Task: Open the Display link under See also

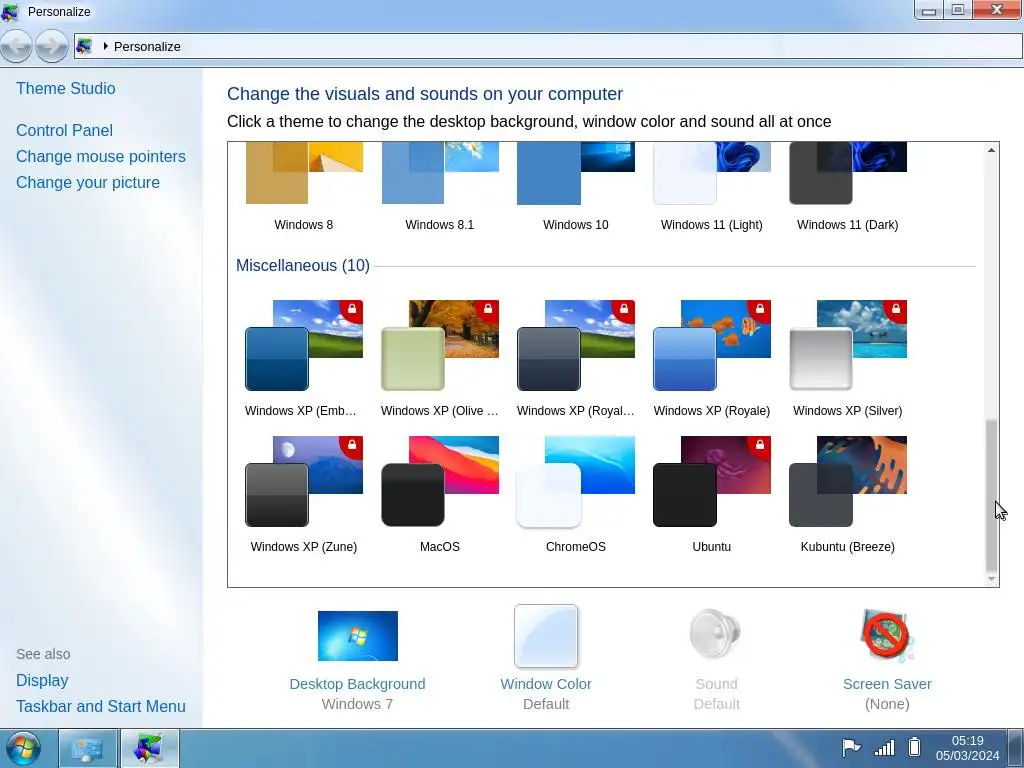Action: [42, 680]
